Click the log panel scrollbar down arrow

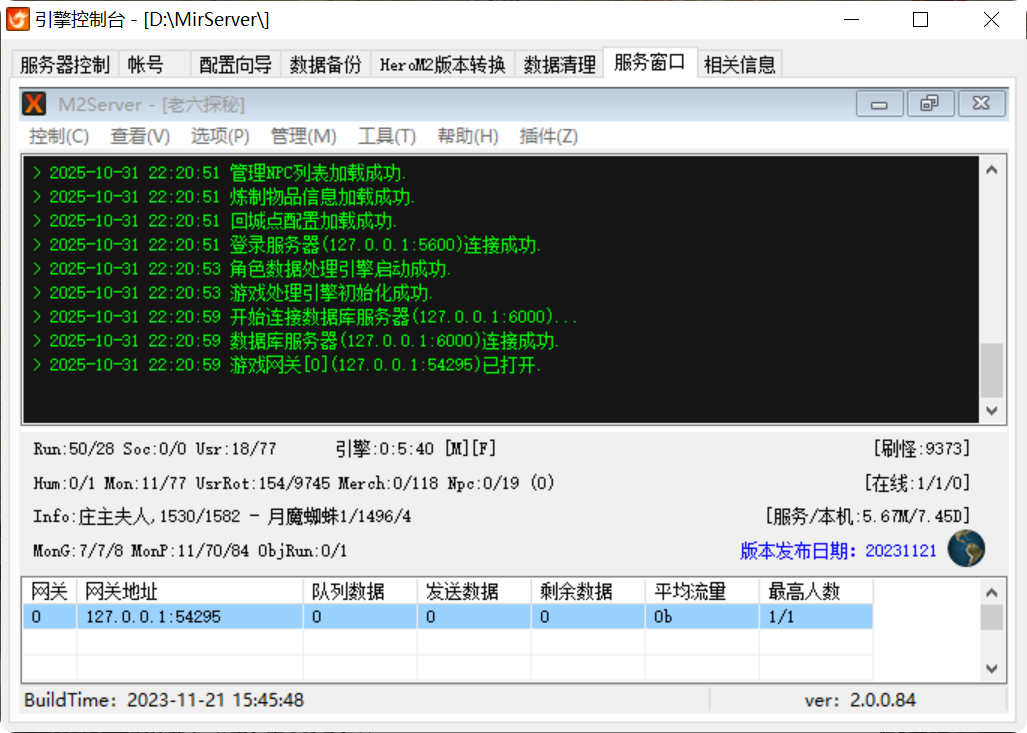pyautogui.click(x=991, y=410)
